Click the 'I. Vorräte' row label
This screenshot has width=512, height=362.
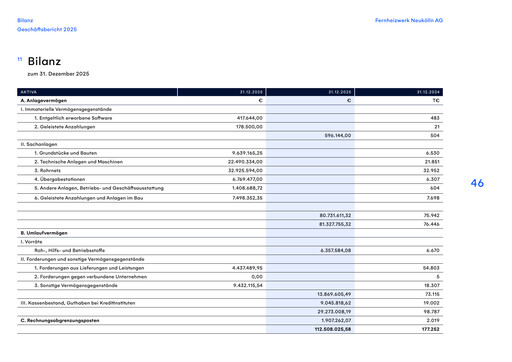(31, 242)
